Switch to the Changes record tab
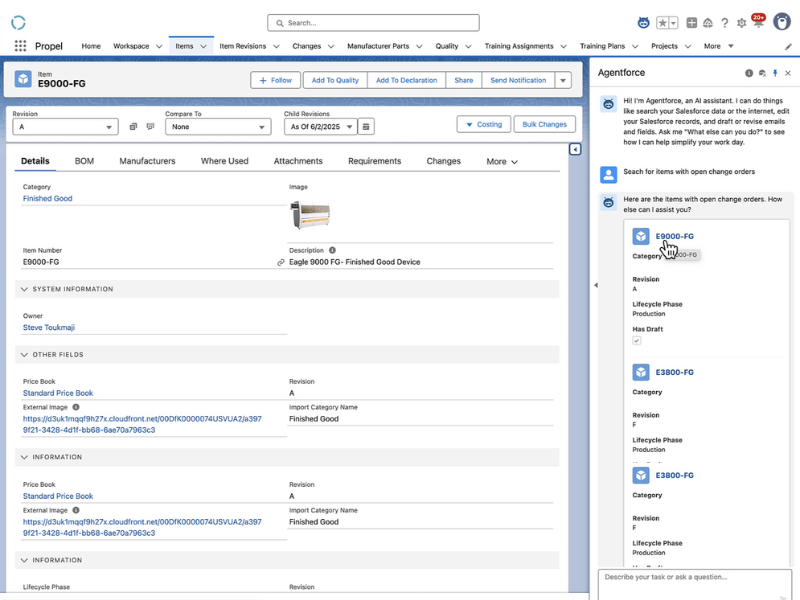The height and width of the screenshot is (600, 800). coord(443,161)
